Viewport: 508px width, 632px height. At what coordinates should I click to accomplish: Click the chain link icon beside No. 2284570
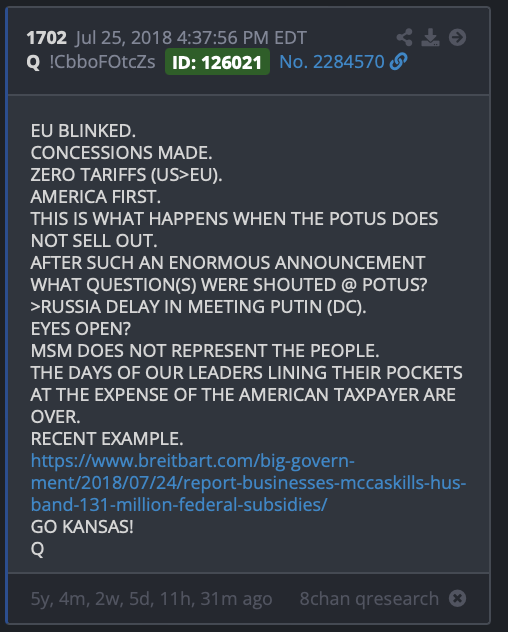point(398,62)
